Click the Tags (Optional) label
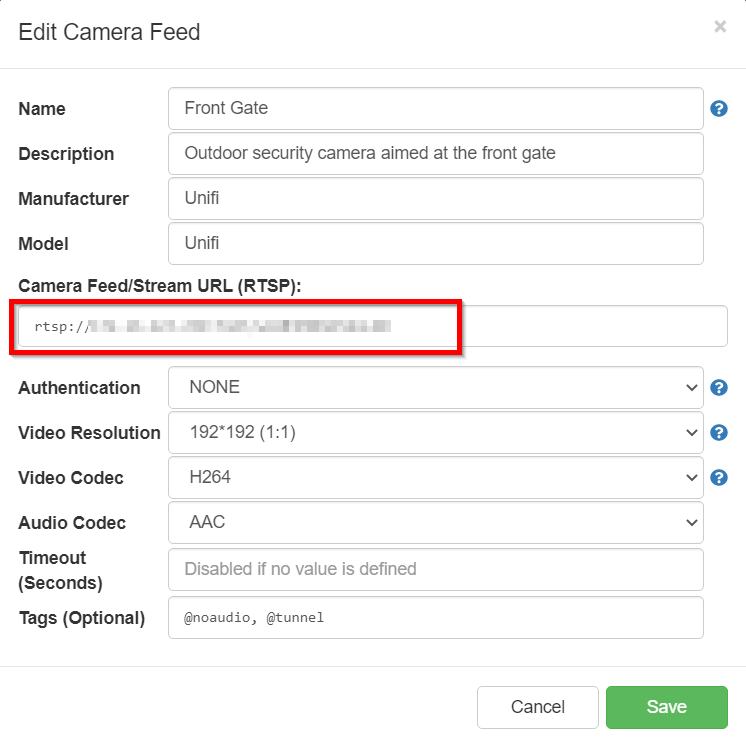 (x=81, y=618)
